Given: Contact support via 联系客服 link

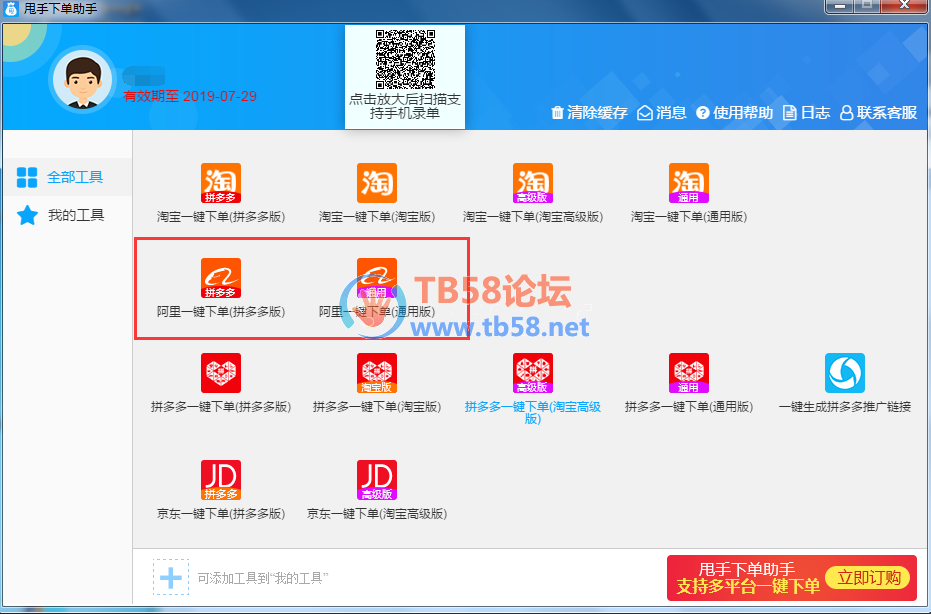Looking at the screenshot, I should 886,112.
